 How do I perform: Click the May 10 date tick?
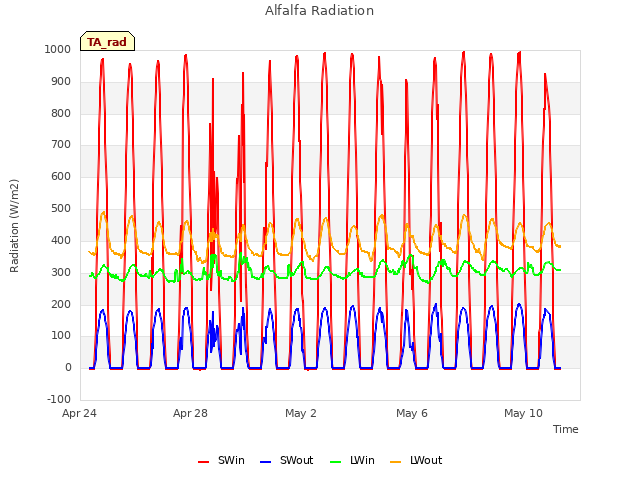click(x=523, y=413)
